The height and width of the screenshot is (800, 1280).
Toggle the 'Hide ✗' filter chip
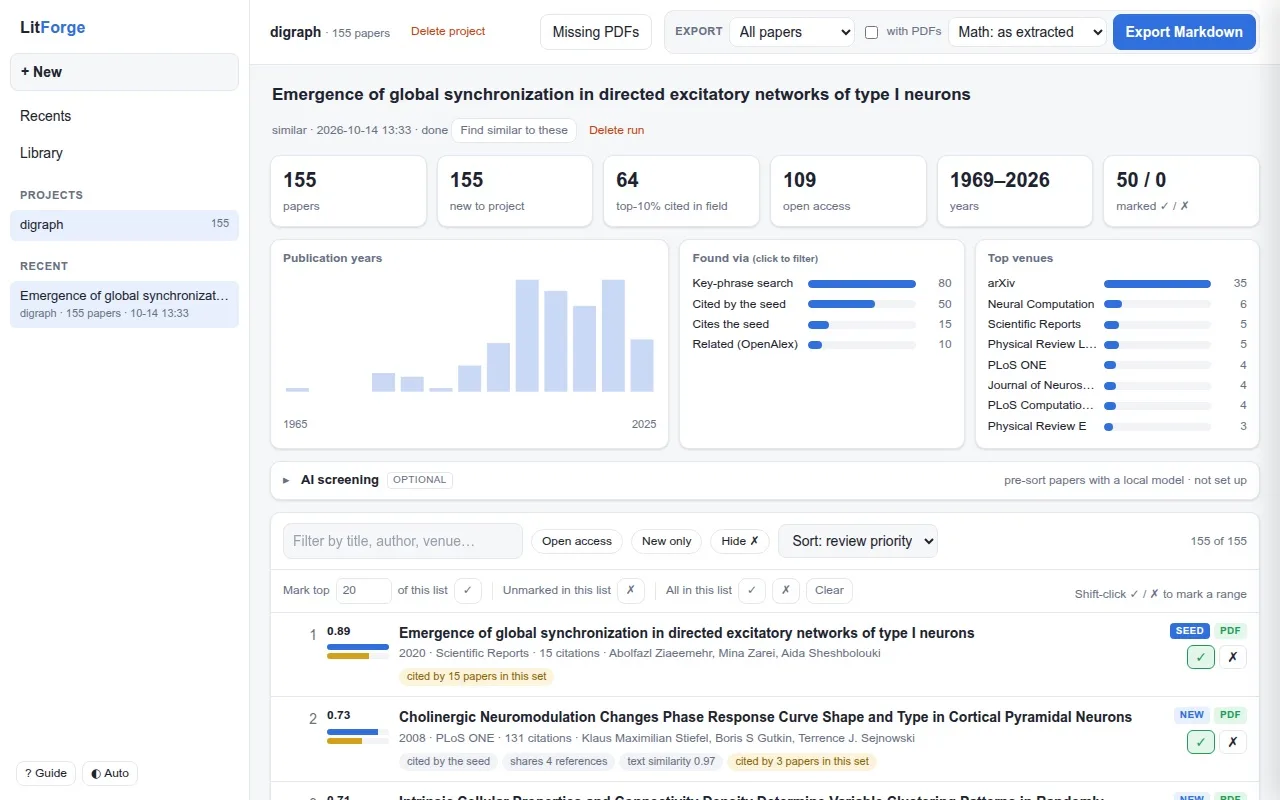[x=740, y=541]
